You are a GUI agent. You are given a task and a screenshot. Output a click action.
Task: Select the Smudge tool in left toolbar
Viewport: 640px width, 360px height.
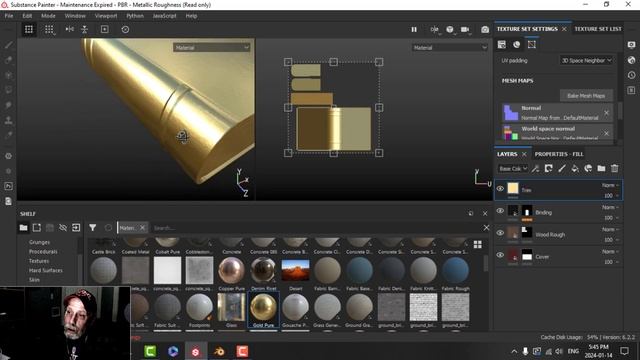pyautogui.click(x=9, y=105)
